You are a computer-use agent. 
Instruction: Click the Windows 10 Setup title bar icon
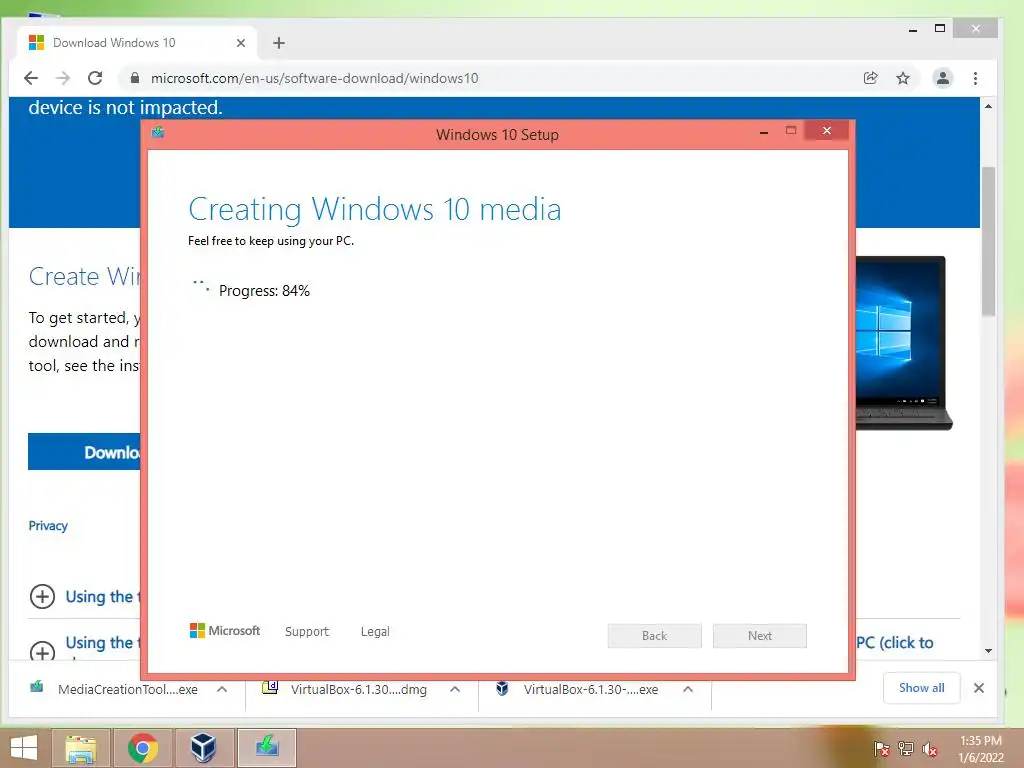click(158, 133)
